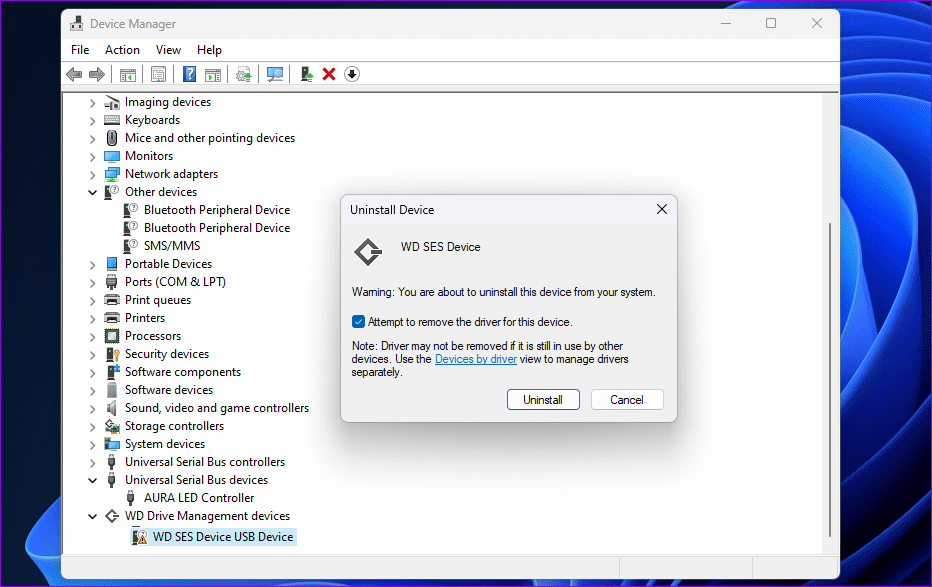The height and width of the screenshot is (587, 932).
Task: Select Ports (COM & LPT)
Action: click(x=175, y=282)
